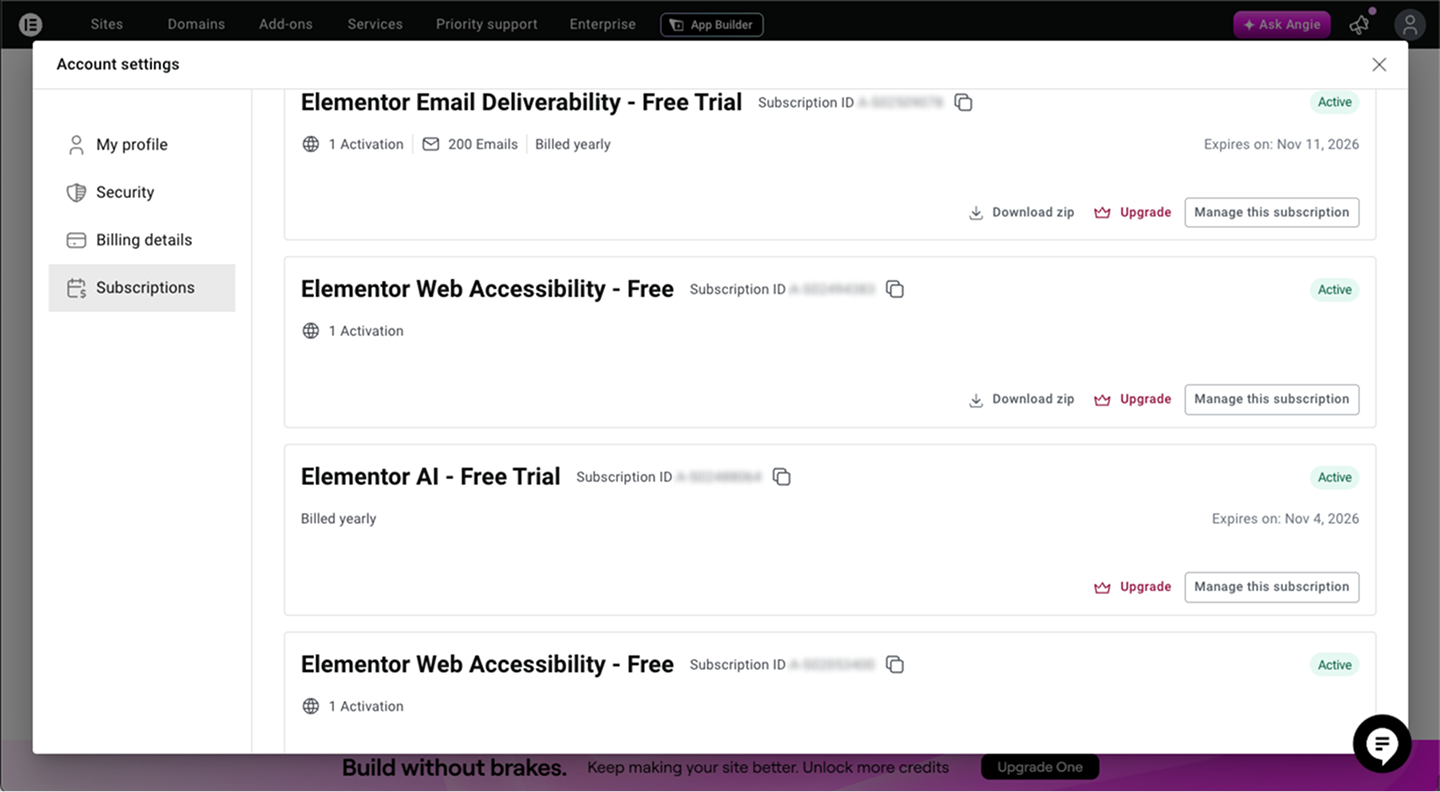The height and width of the screenshot is (792, 1440).
Task: Click the Ask Angie button
Action: 1282,25
